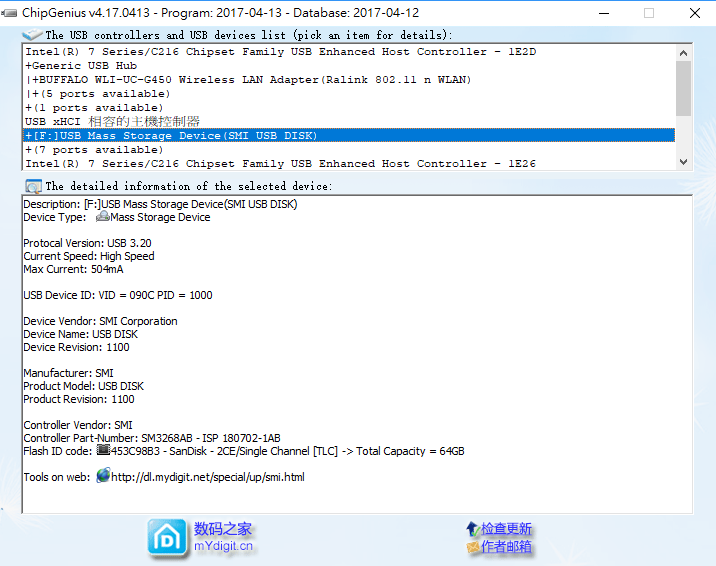Image resolution: width=716 pixels, height=566 pixels.
Task: Click the Max Current: 504mA line
Action: point(73,269)
